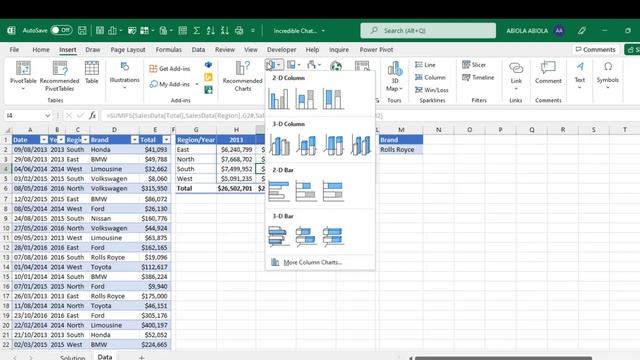The height and width of the screenshot is (360, 640).
Task: Select the 3-D Stacked Bar chart
Action: [x=306, y=236]
